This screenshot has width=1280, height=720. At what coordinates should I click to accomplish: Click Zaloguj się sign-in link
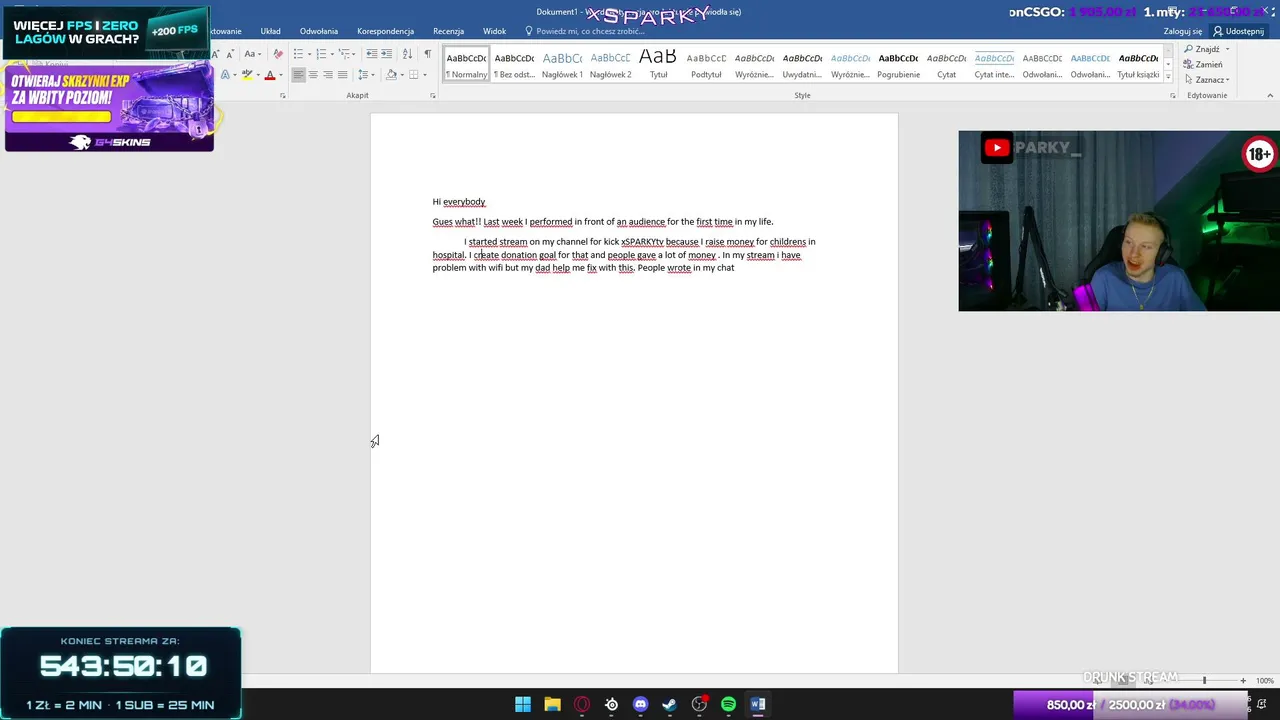[1183, 31]
